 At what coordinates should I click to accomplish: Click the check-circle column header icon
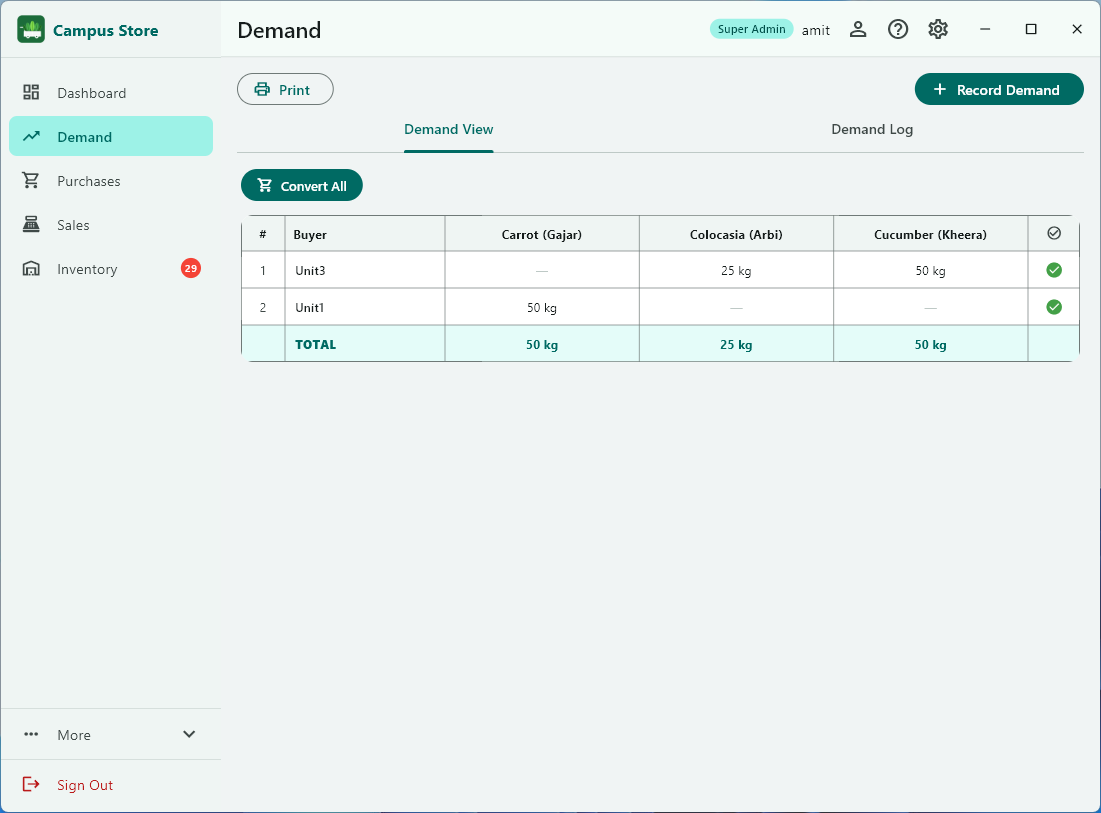1054,233
